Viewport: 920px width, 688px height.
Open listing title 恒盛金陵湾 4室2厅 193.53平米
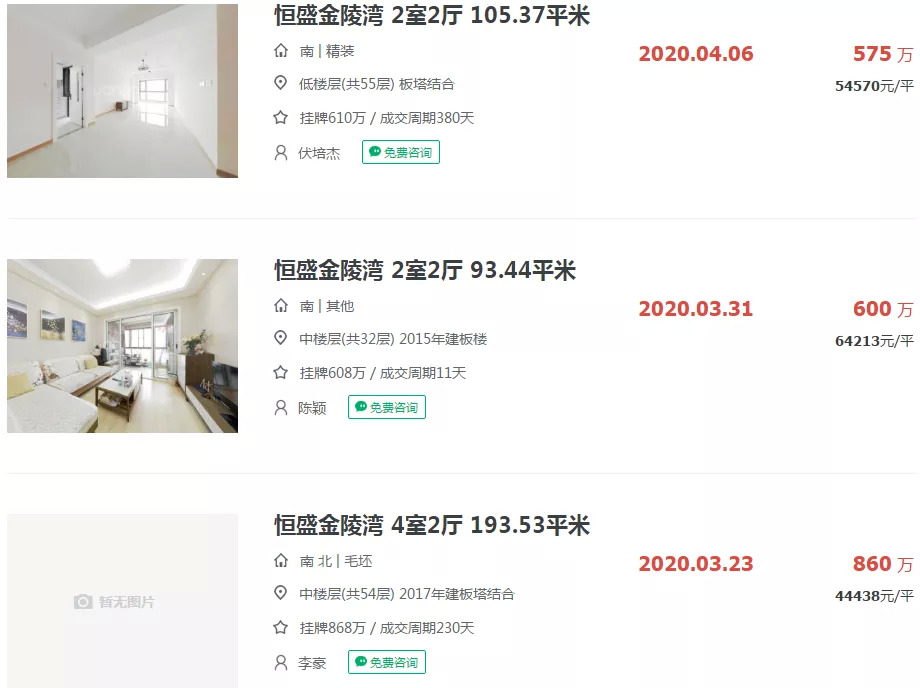(432, 526)
